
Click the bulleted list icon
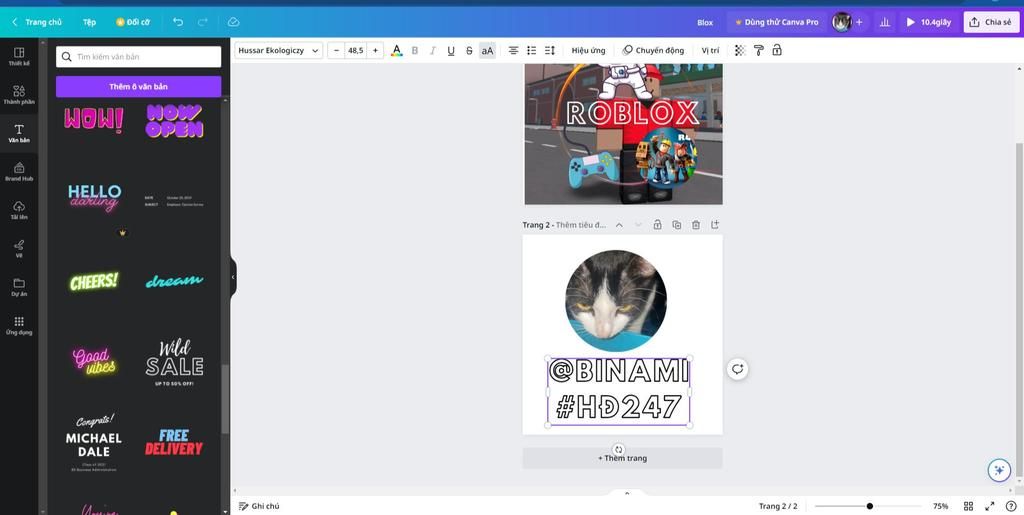[532, 50]
